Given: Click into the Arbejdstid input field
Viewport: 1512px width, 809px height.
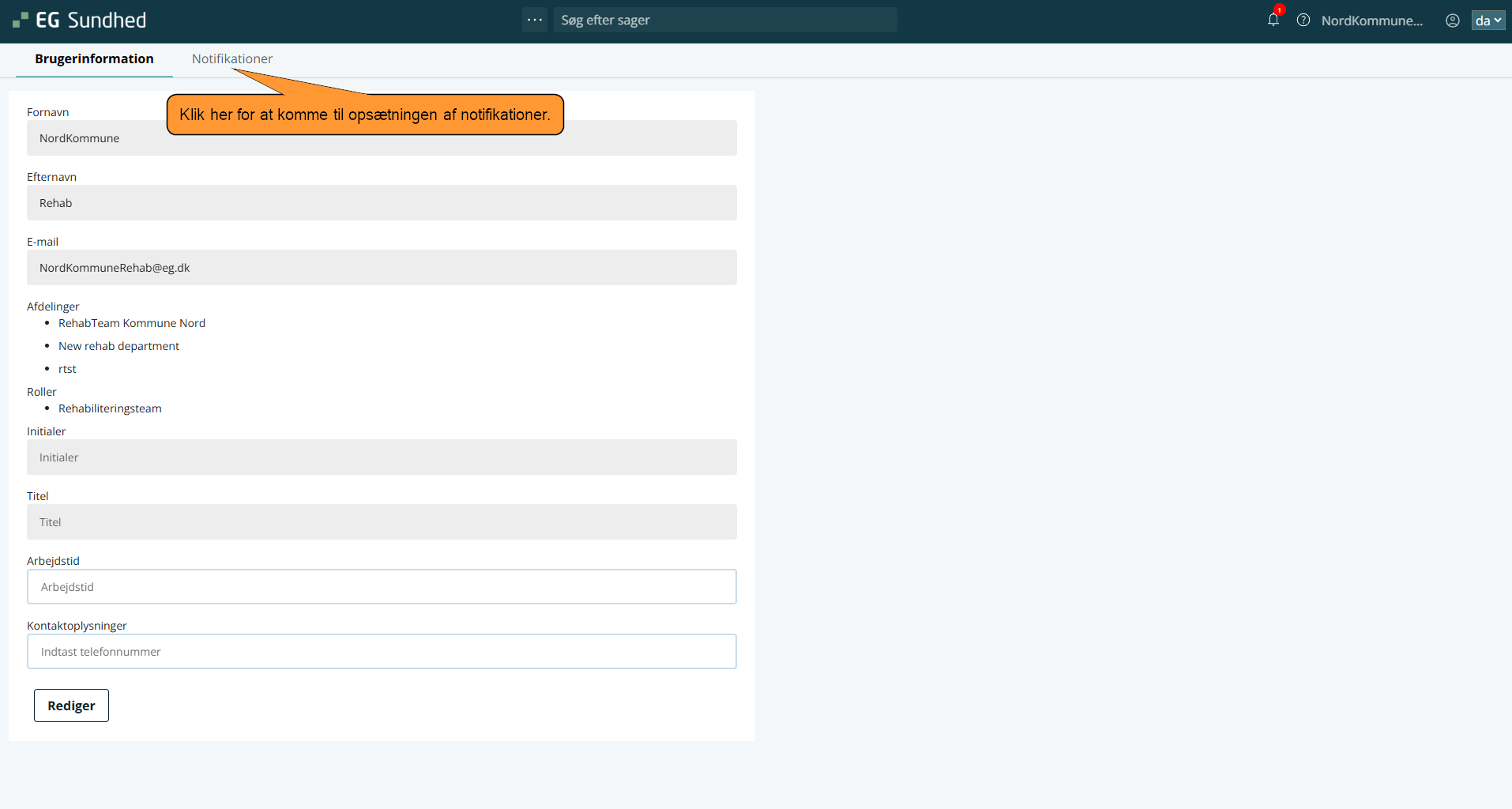Looking at the screenshot, I should click(x=382, y=587).
